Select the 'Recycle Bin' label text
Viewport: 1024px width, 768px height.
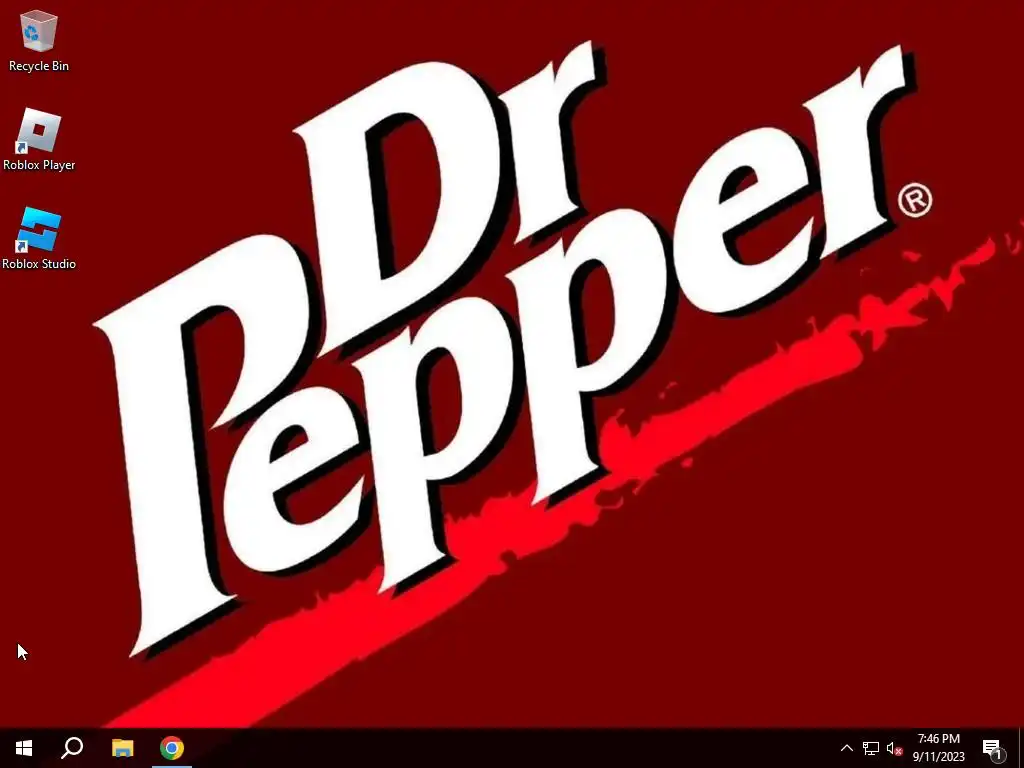[x=39, y=66]
